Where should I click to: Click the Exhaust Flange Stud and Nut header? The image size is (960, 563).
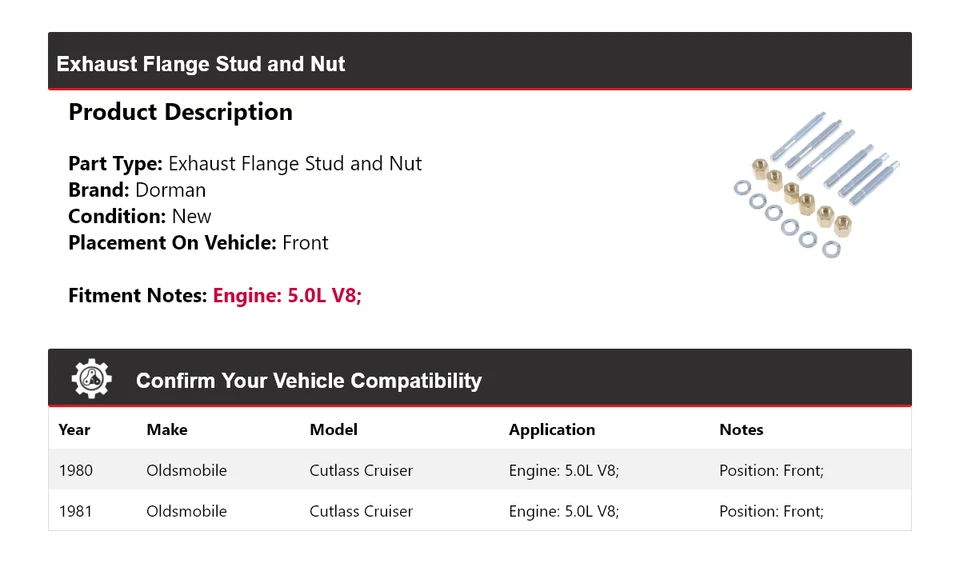coord(201,64)
